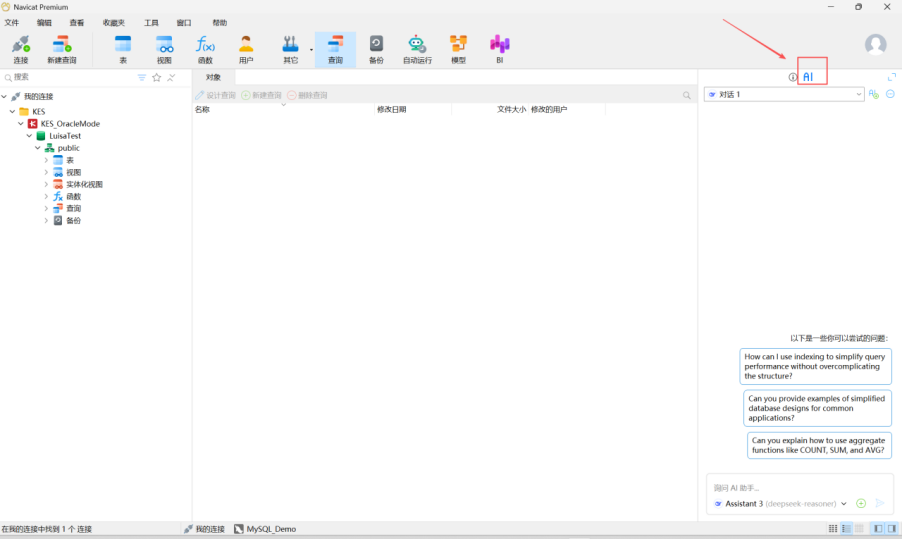The image size is (903, 539).
Task: Click the 连接 (Connection) toolbar icon
Action: tap(21, 48)
